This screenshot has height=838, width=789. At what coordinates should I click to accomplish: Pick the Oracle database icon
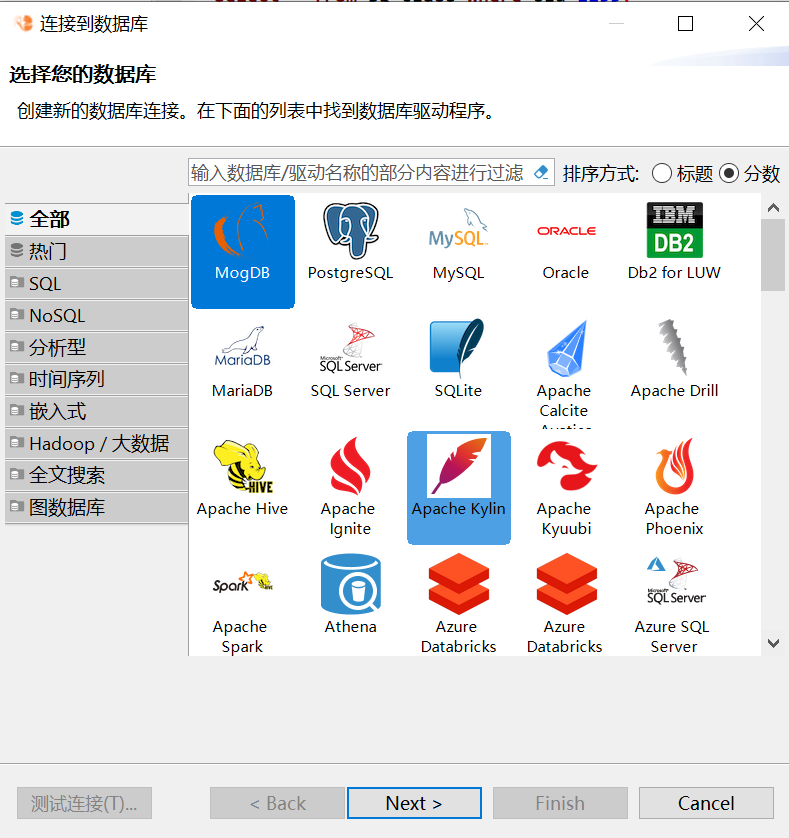[x=567, y=231]
